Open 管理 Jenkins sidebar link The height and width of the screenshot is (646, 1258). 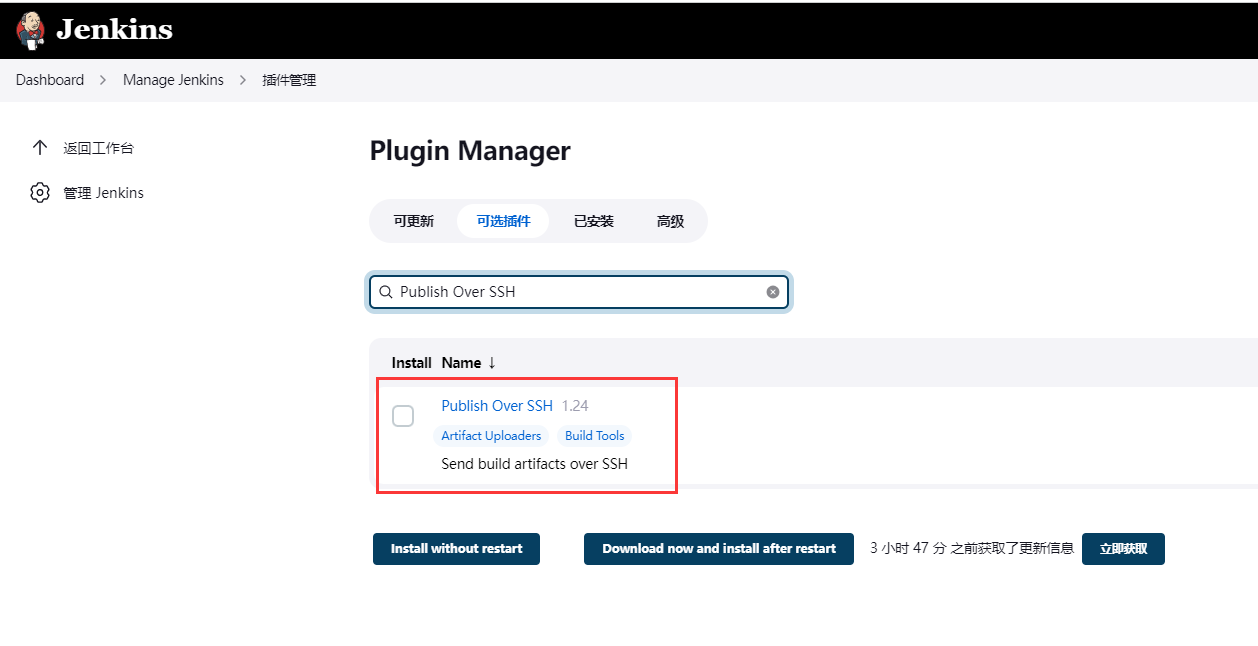[104, 193]
